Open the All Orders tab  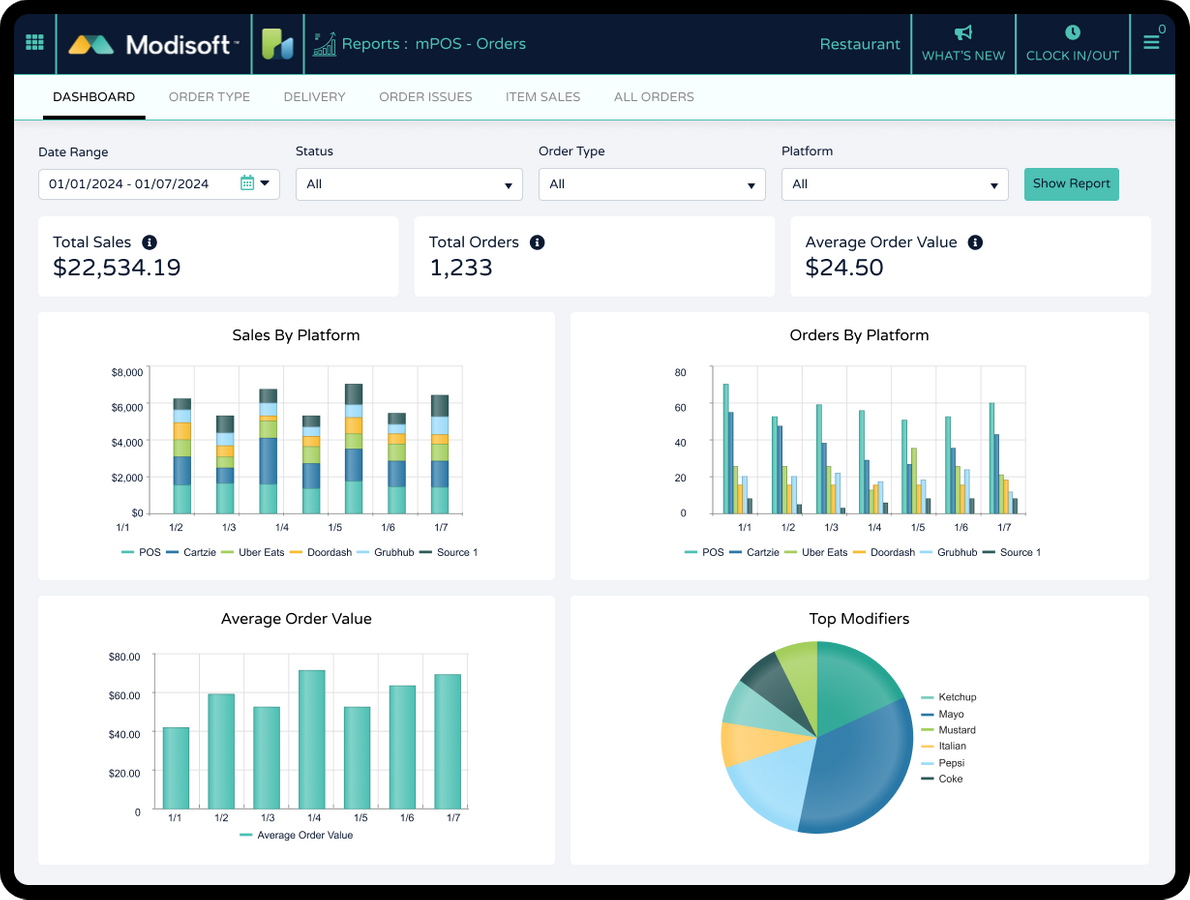(x=654, y=97)
